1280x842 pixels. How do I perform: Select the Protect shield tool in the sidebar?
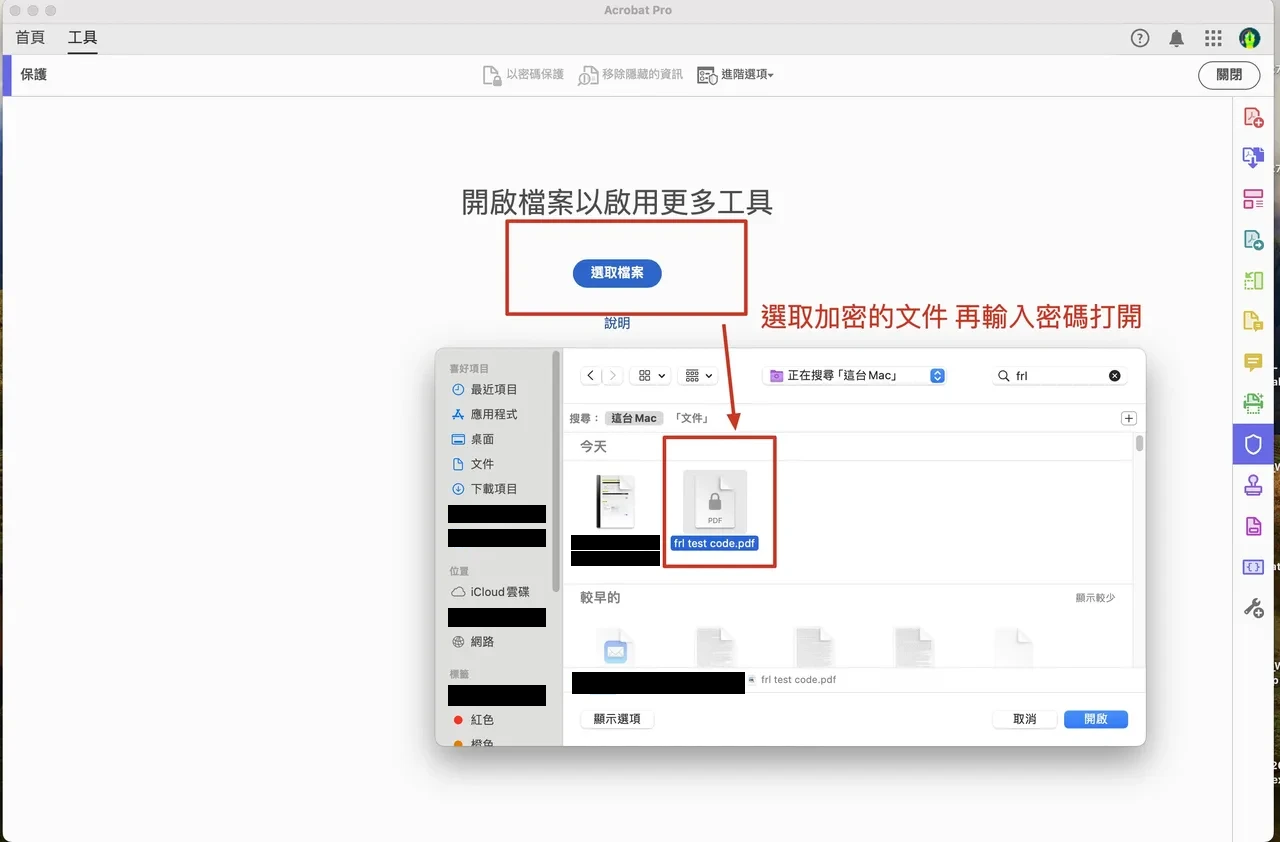[1253, 444]
